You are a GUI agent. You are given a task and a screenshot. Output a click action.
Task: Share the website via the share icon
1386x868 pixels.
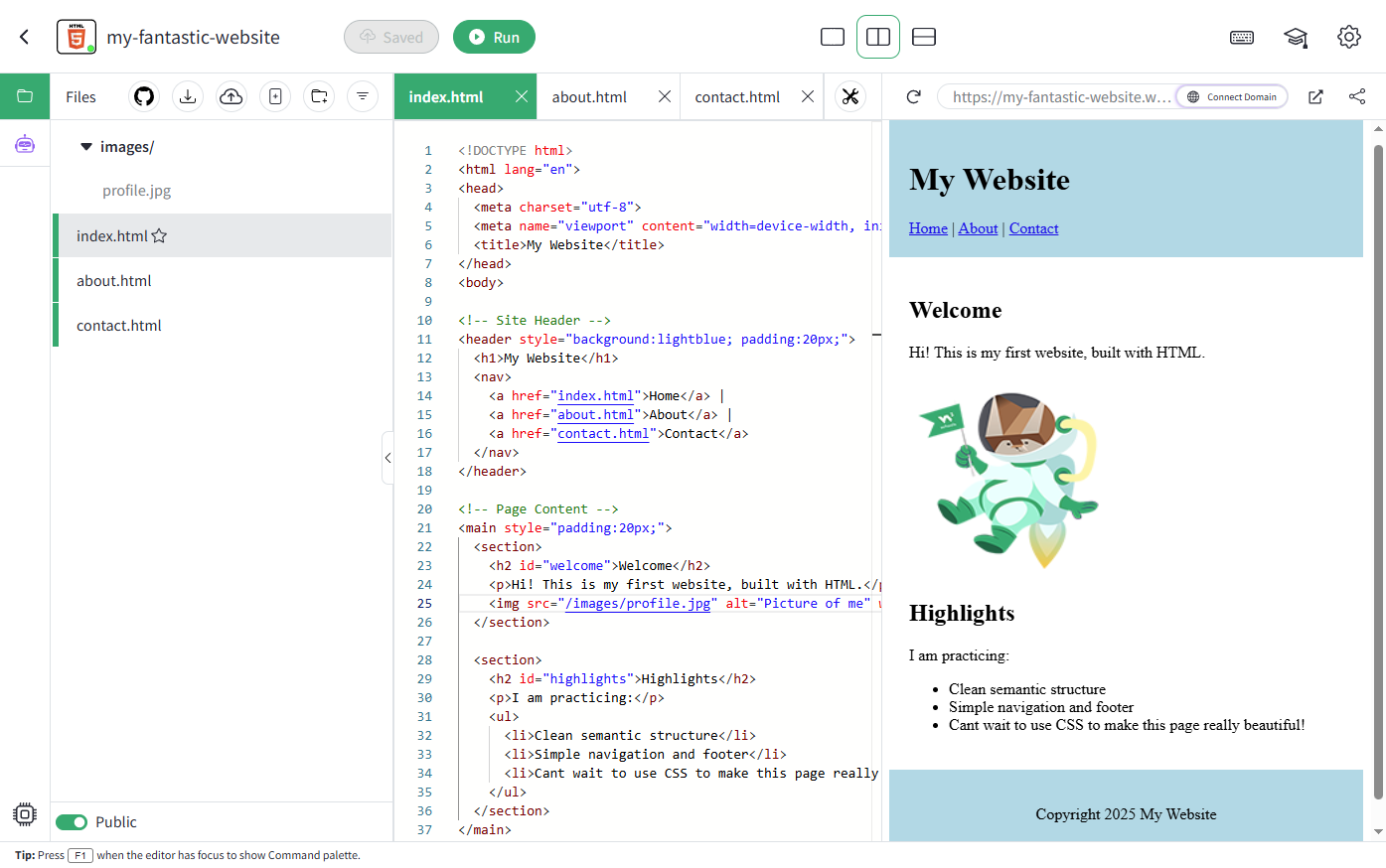pos(1357,96)
